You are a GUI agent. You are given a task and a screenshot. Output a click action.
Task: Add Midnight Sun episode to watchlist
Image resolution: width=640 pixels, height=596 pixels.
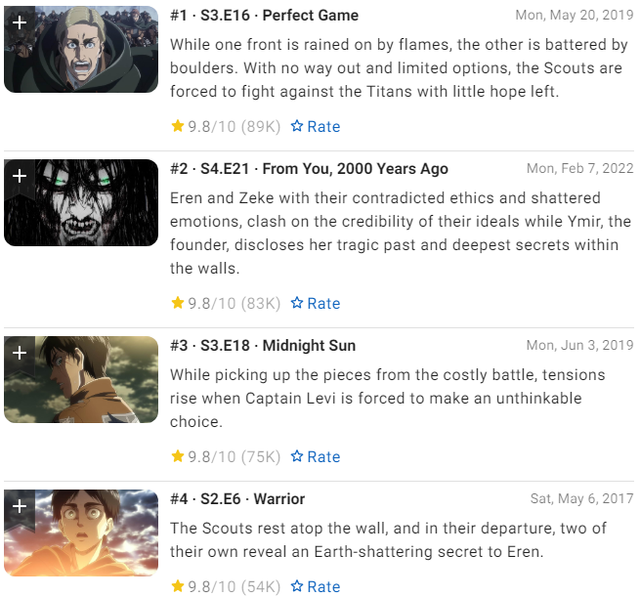(x=19, y=353)
